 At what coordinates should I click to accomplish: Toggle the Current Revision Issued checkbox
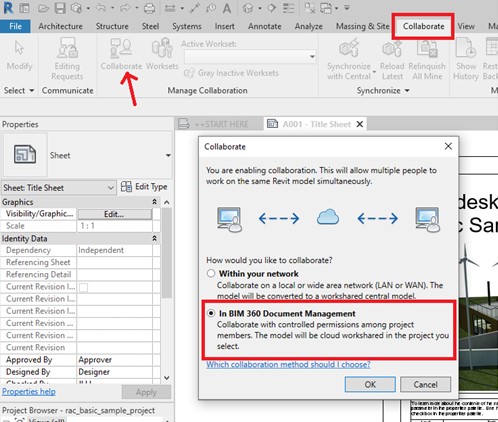(83, 287)
